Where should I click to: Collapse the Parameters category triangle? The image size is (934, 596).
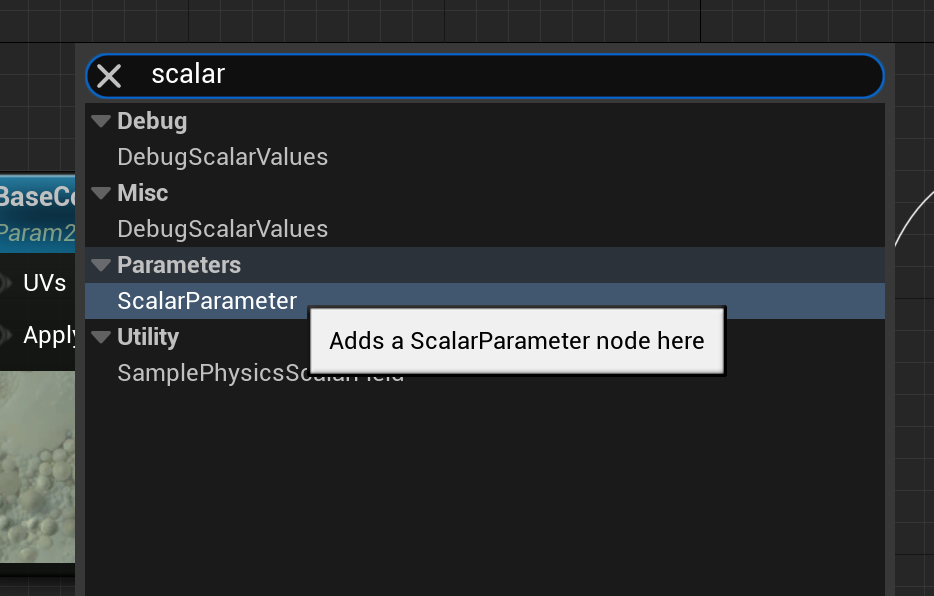point(100,265)
